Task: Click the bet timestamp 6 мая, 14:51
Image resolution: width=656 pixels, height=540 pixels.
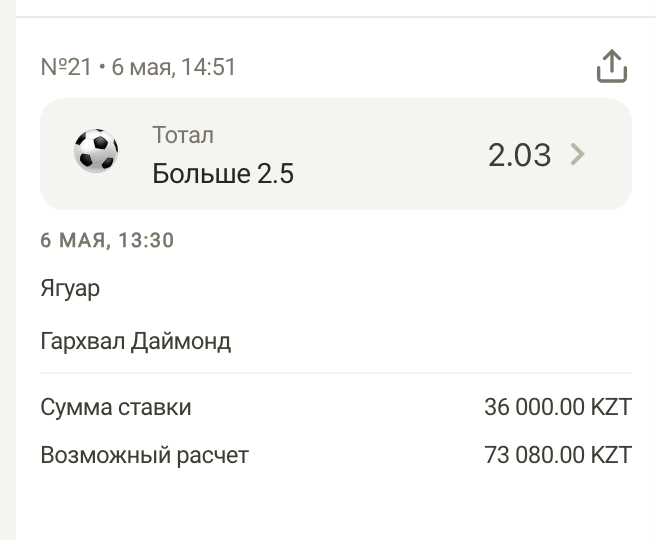Action: 174,67
